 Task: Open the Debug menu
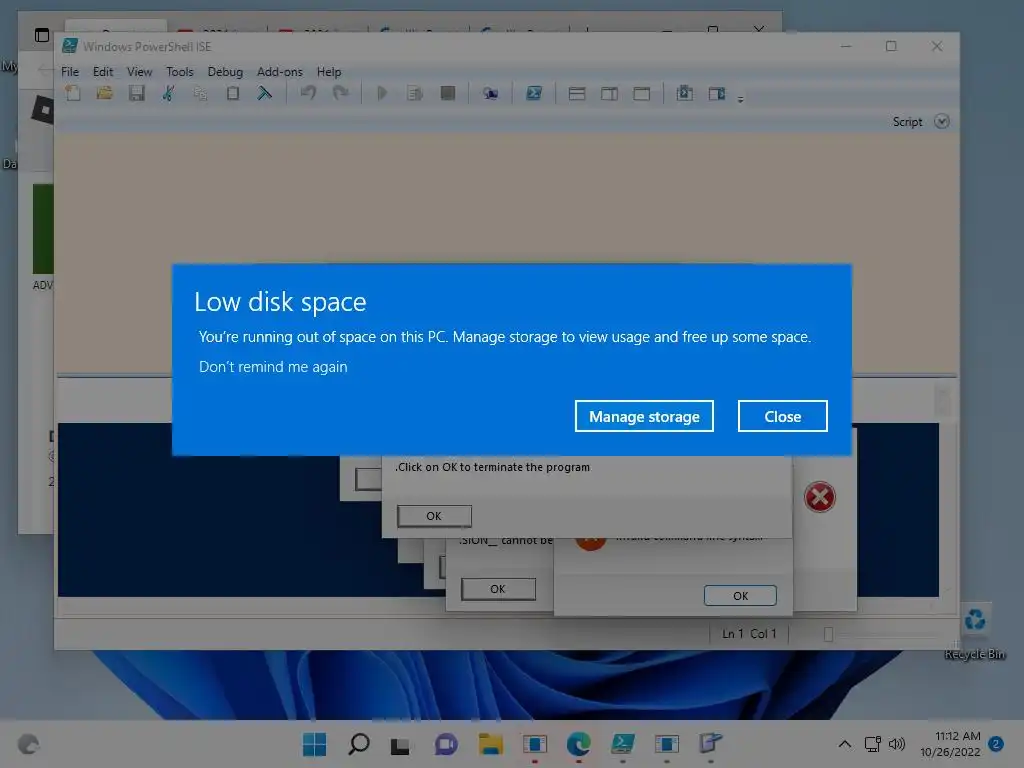[225, 72]
